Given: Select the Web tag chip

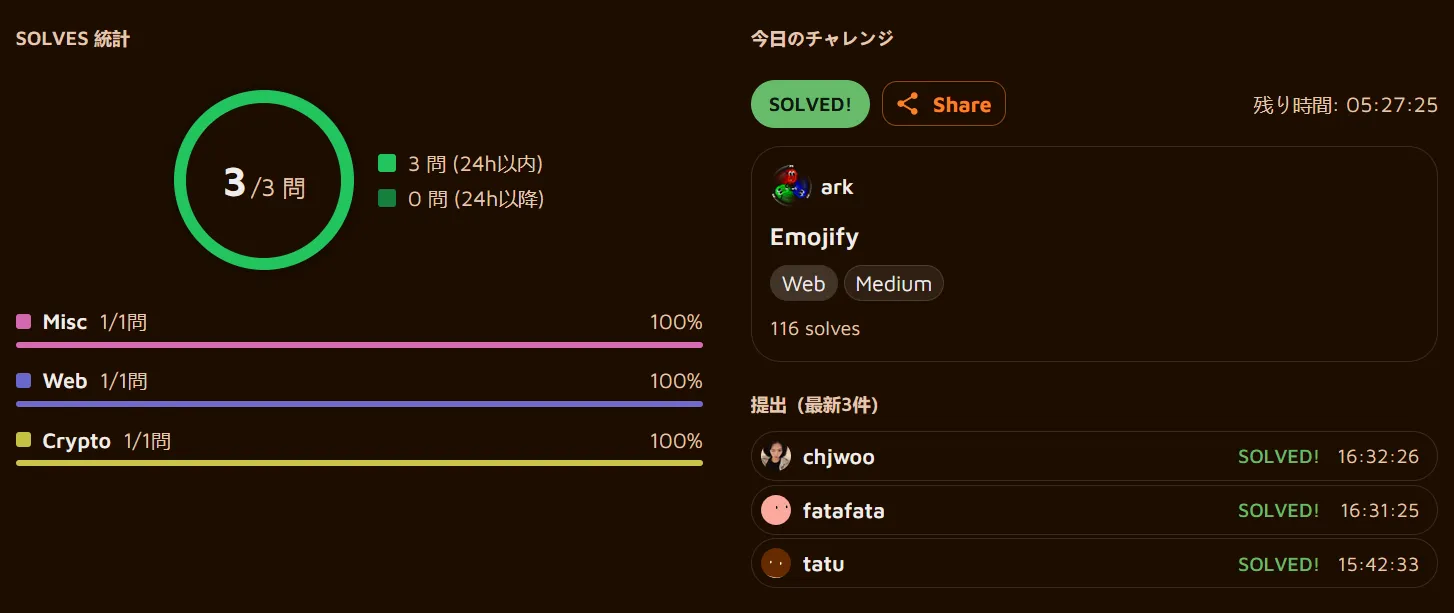Looking at the screenshot, I should [803, 284].
